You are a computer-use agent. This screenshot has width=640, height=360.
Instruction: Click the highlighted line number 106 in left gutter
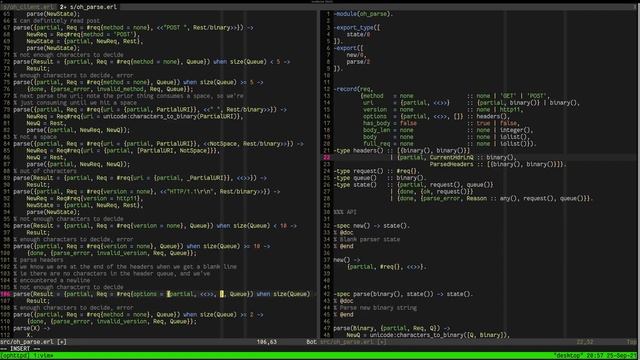click(5, 294)
